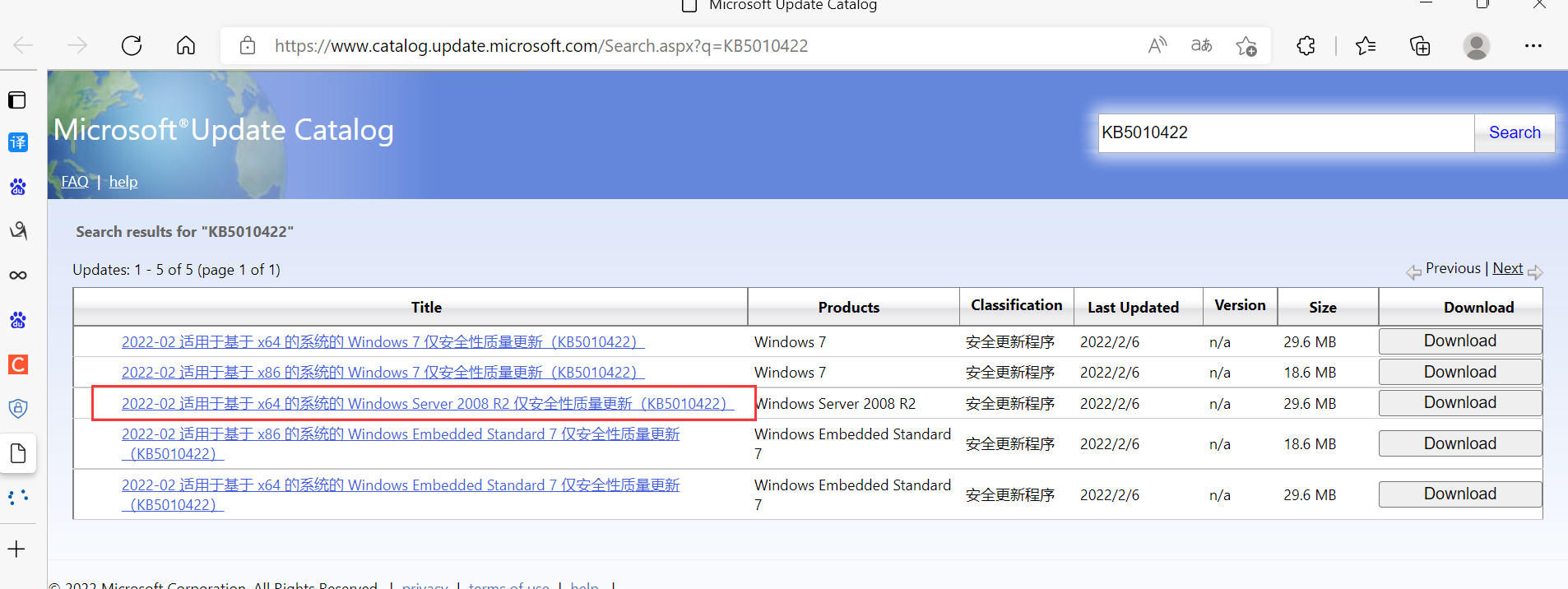This screenshot has height=589, width=1568.
Task: Add this page to favorites star icon
Action: point(1246,46)
